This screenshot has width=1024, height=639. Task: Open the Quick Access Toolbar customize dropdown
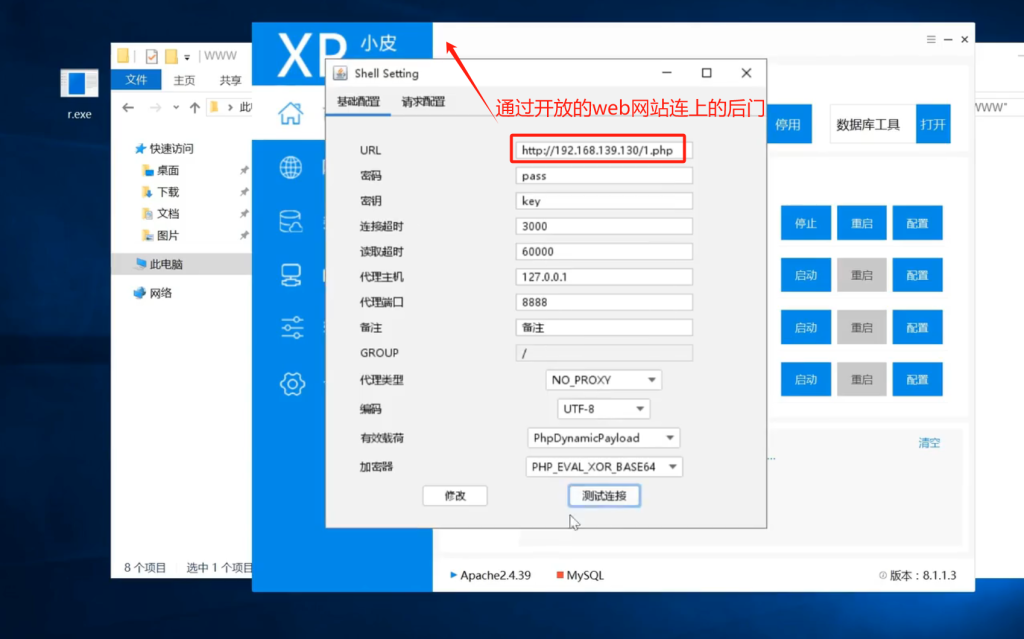[187, 57]
